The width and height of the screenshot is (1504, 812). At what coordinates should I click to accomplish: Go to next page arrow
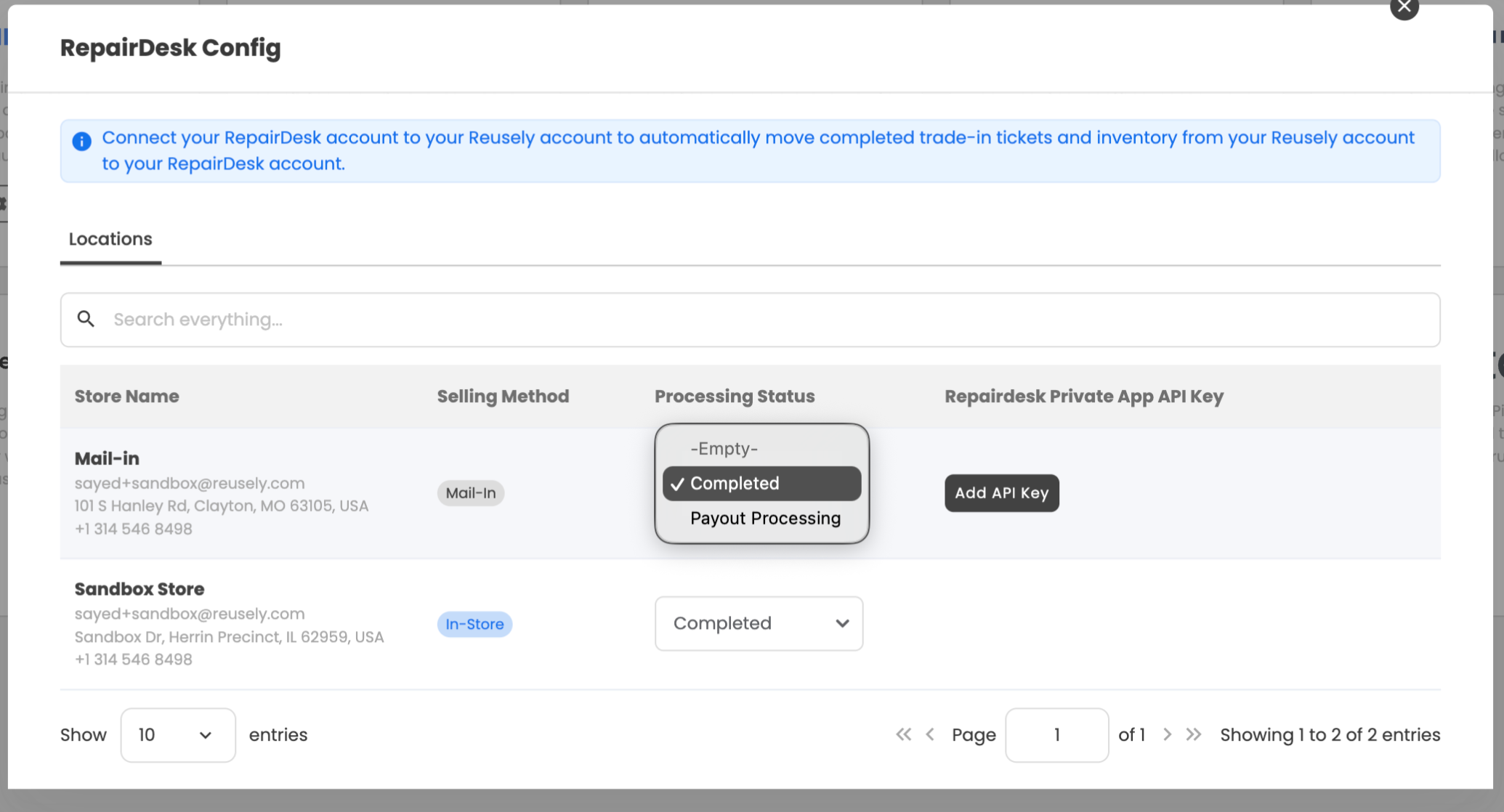pyautogui.click(x=1167, y=734)
